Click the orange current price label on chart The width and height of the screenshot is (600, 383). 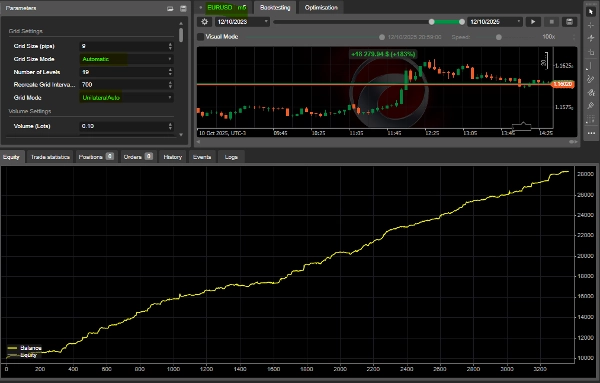click(x=562, y=84)
